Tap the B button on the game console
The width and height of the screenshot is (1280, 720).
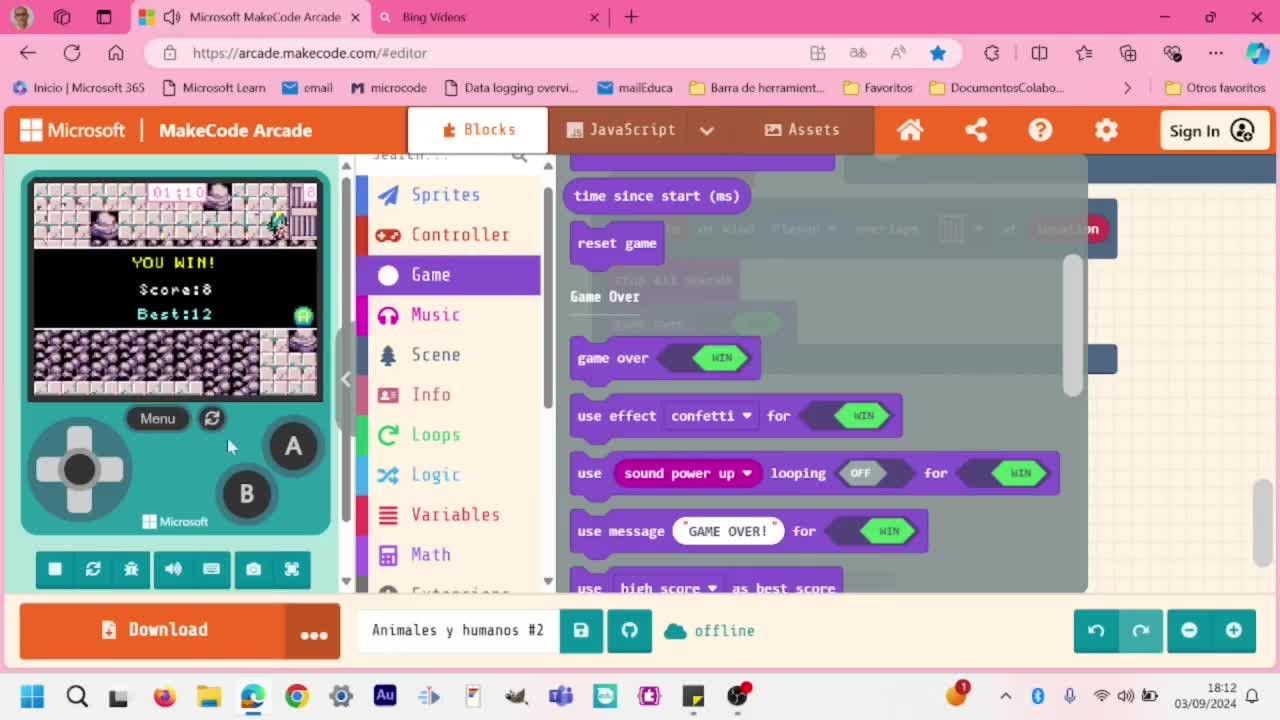[x=246, y=494]
